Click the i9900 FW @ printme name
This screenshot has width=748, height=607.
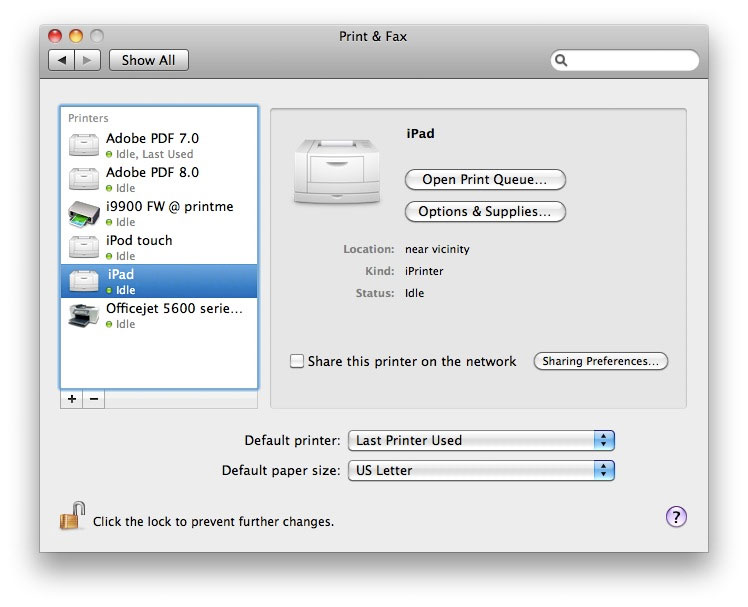point(170,207)
